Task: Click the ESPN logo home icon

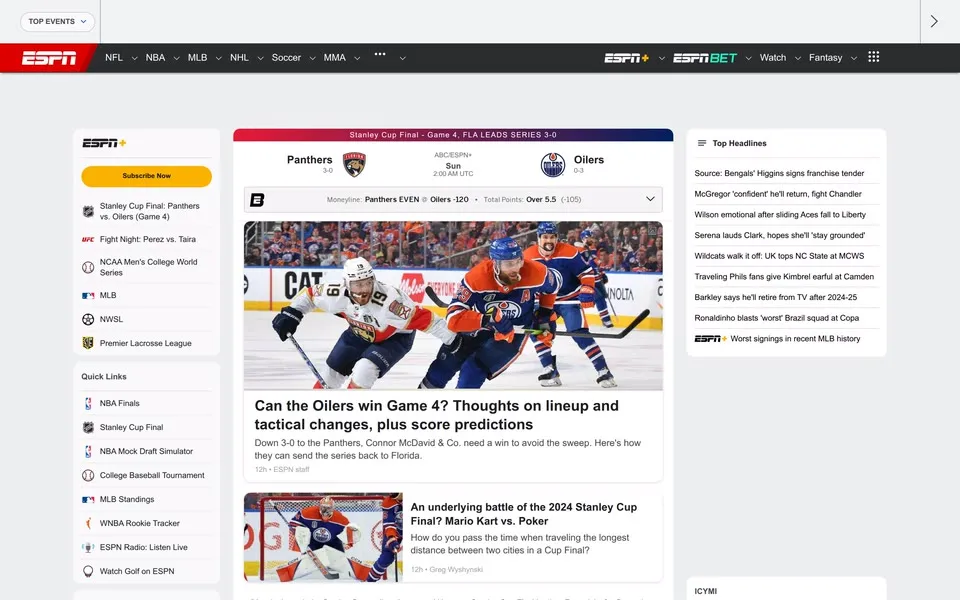Action: [49, 58]
